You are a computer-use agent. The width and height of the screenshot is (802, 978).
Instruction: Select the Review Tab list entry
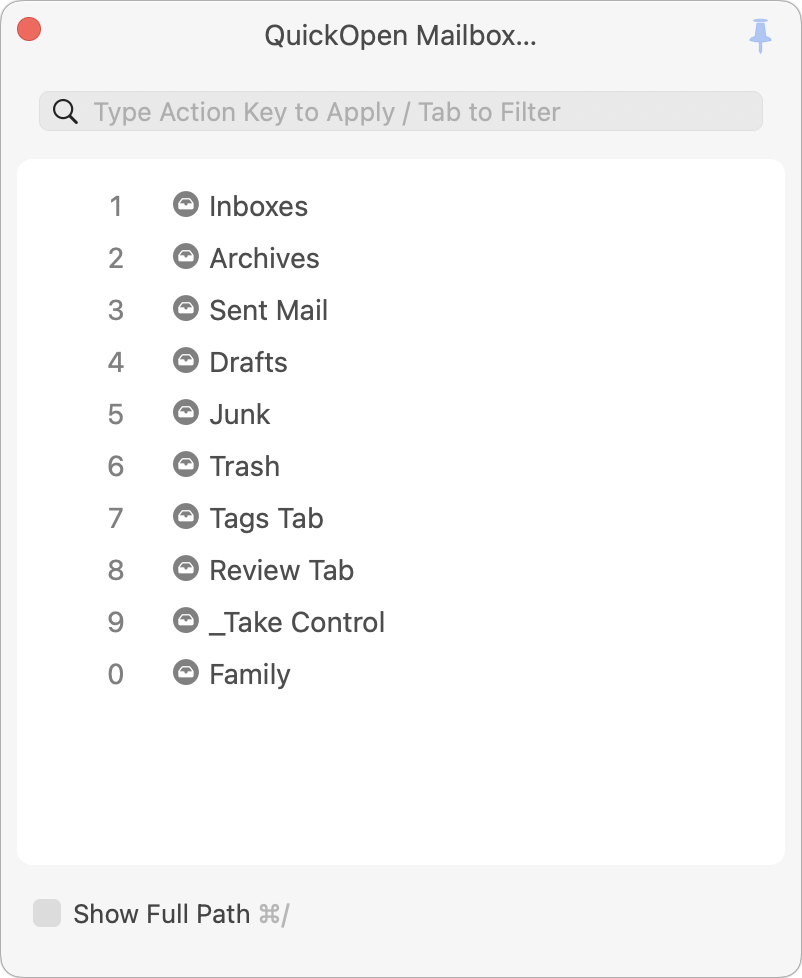tap(281, 570)
